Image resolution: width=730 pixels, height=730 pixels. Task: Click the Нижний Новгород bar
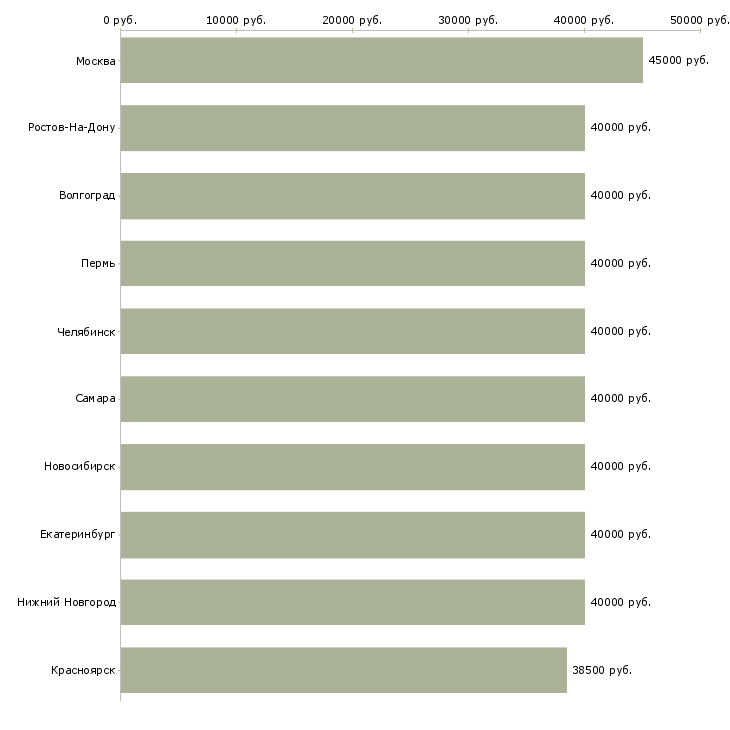click(x=352, y=602)
